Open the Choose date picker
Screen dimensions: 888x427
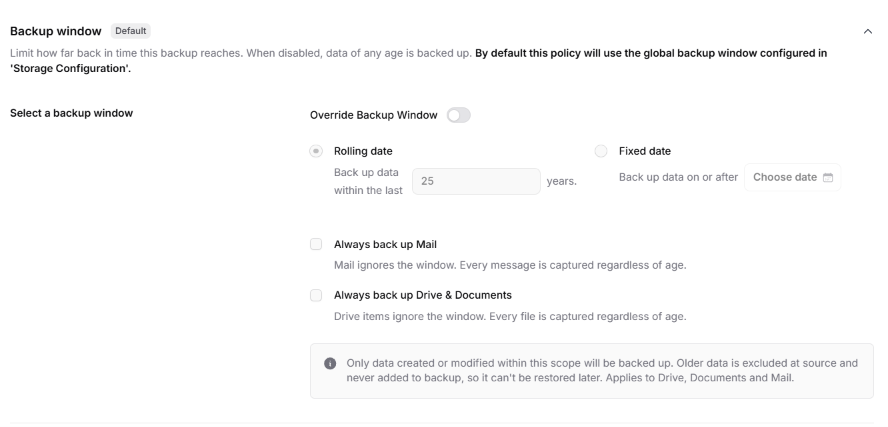point(792,177)
